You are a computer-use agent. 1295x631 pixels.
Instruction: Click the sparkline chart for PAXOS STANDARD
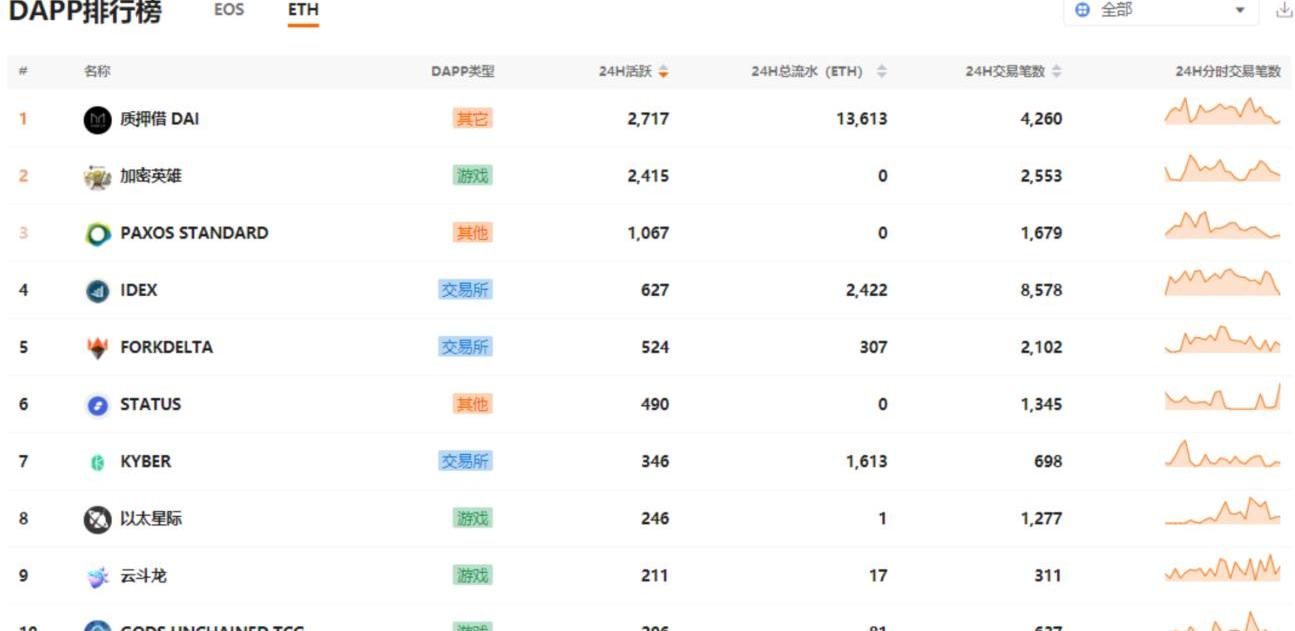pyautogui.click(x=1222, y=225)
